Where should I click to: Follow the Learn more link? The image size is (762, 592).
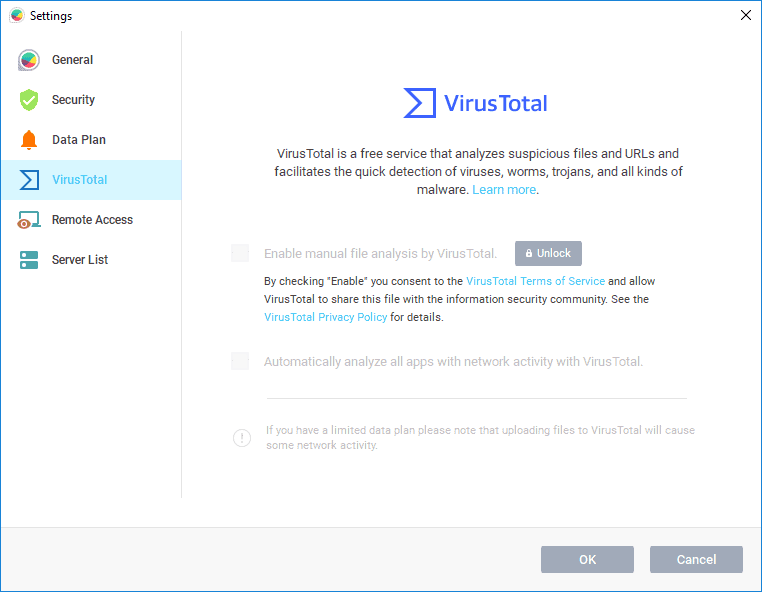504,190
